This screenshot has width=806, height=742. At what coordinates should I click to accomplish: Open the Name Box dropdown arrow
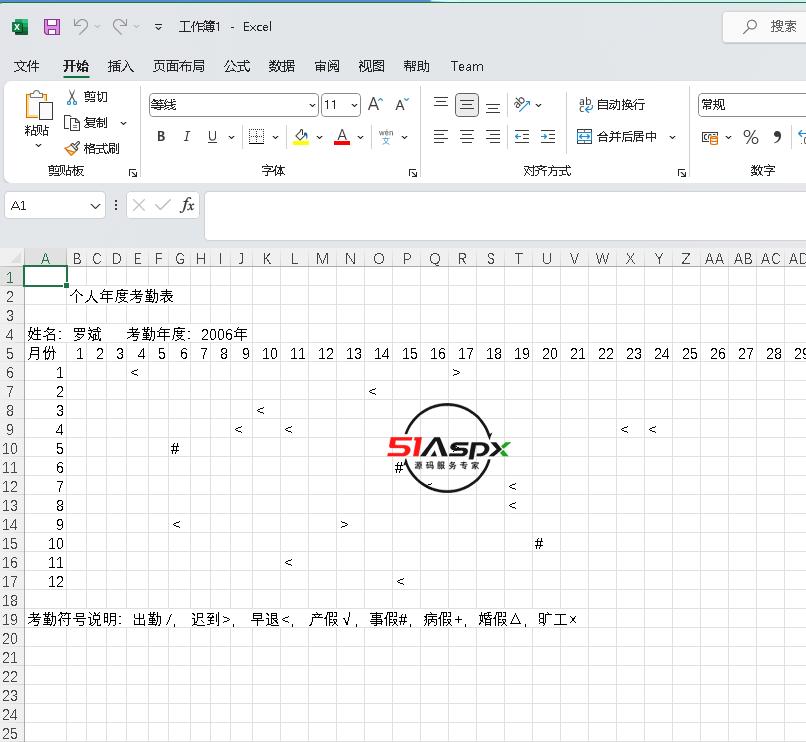click(x=96, y=206)
